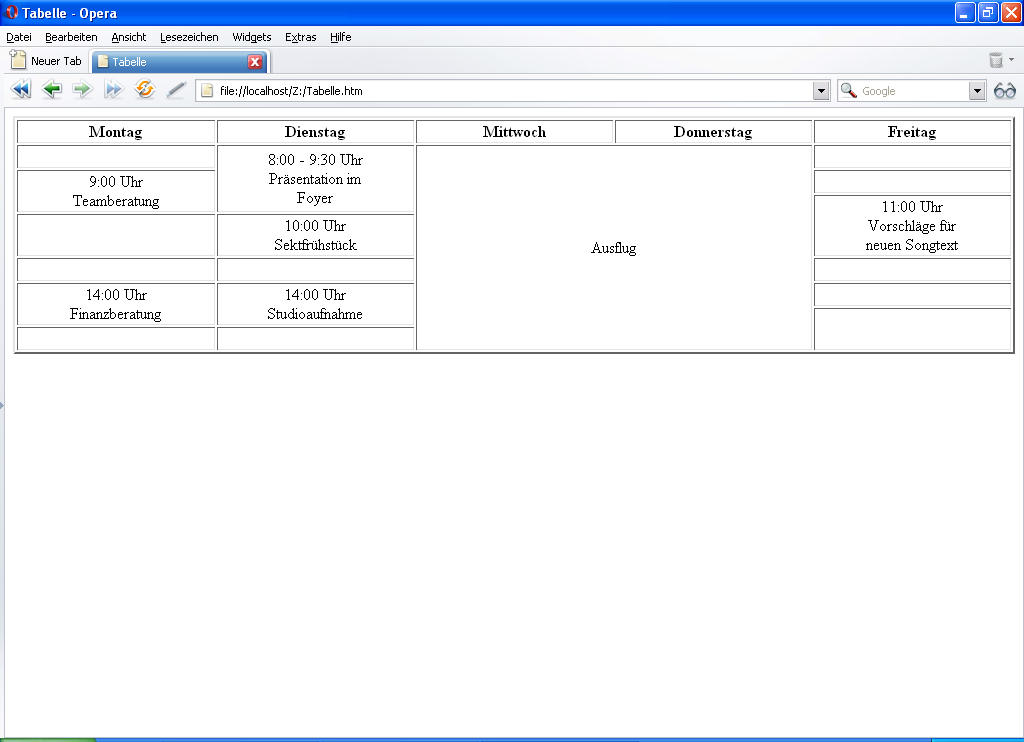Open the Datei menu
The width and height of the screenshot is (1024, 742).
19,37
